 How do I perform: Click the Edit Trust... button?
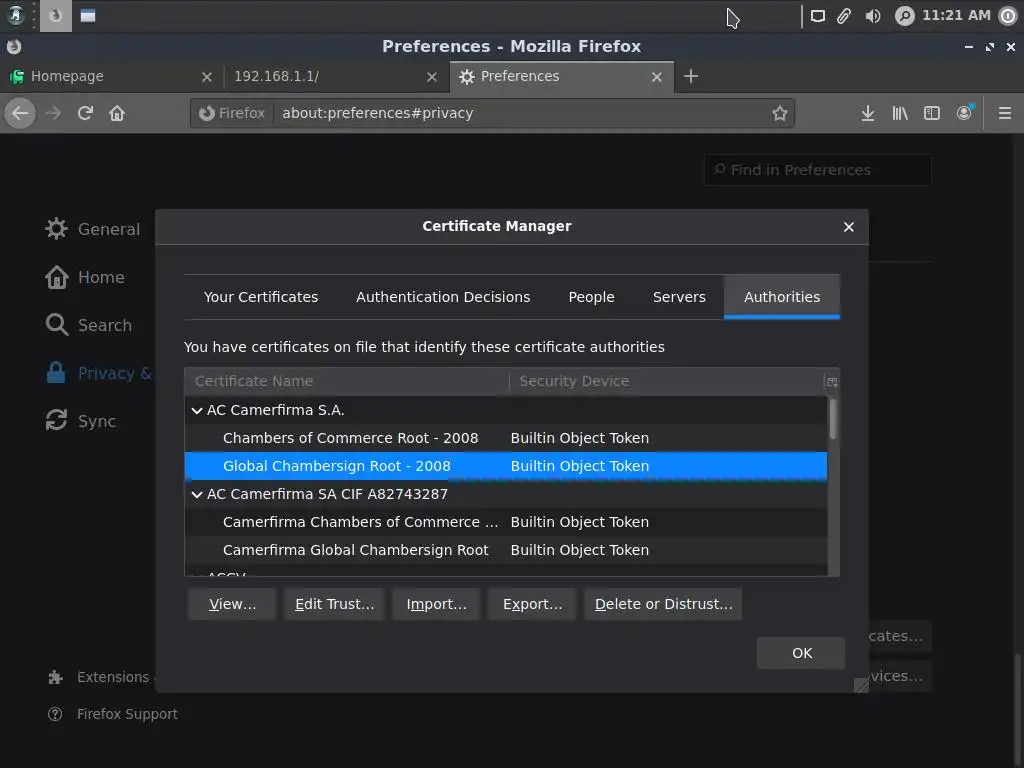(x=334, y=604)
